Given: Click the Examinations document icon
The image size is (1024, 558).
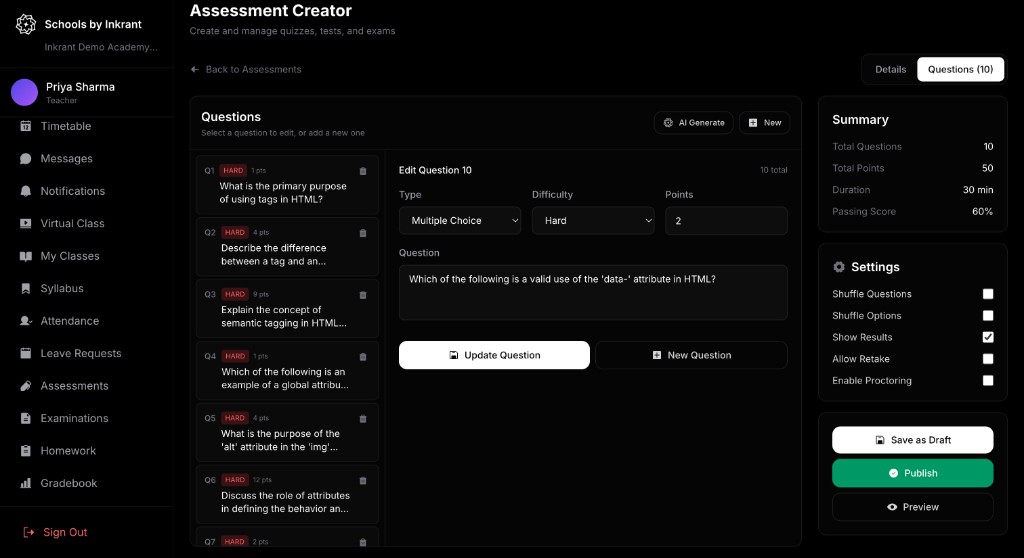Looking at the screenshot, I should (x=25, y=418).
